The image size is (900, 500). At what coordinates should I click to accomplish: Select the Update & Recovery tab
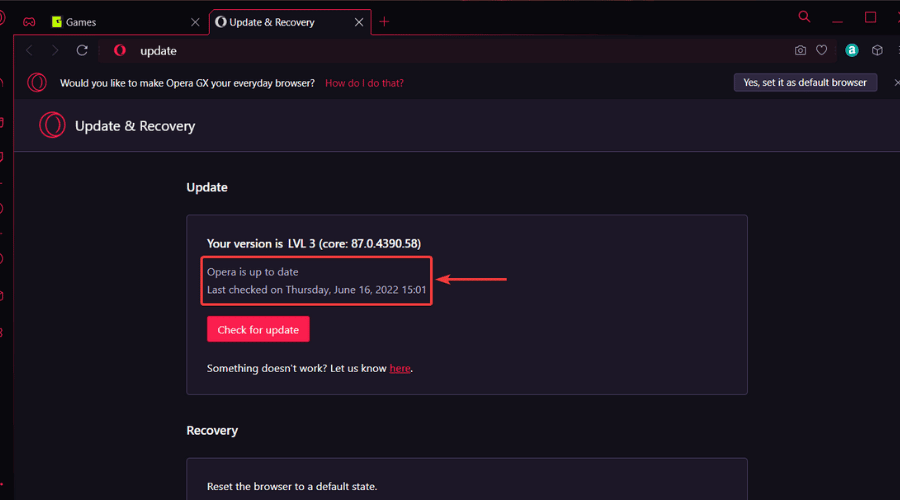[290, 22]
